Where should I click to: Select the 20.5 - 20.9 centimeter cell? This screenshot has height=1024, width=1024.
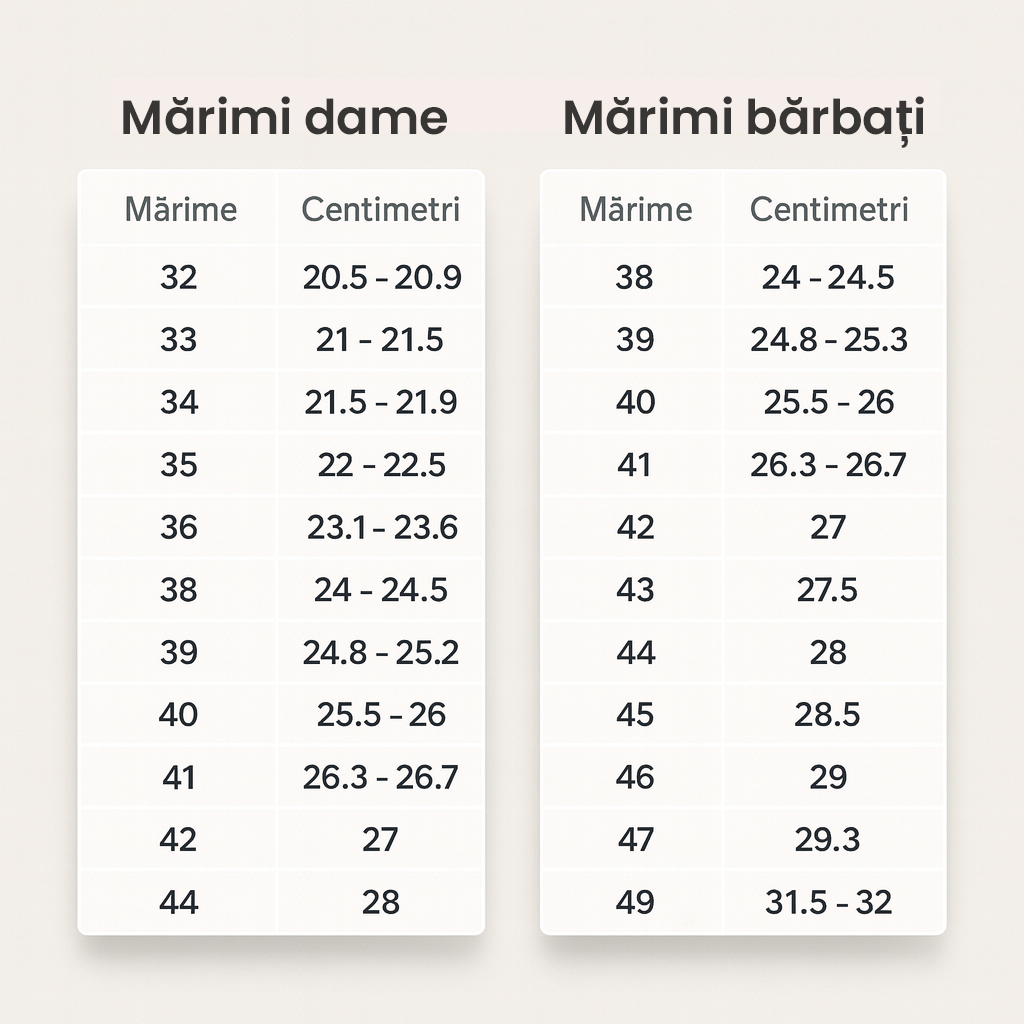[x=382, y=277]
